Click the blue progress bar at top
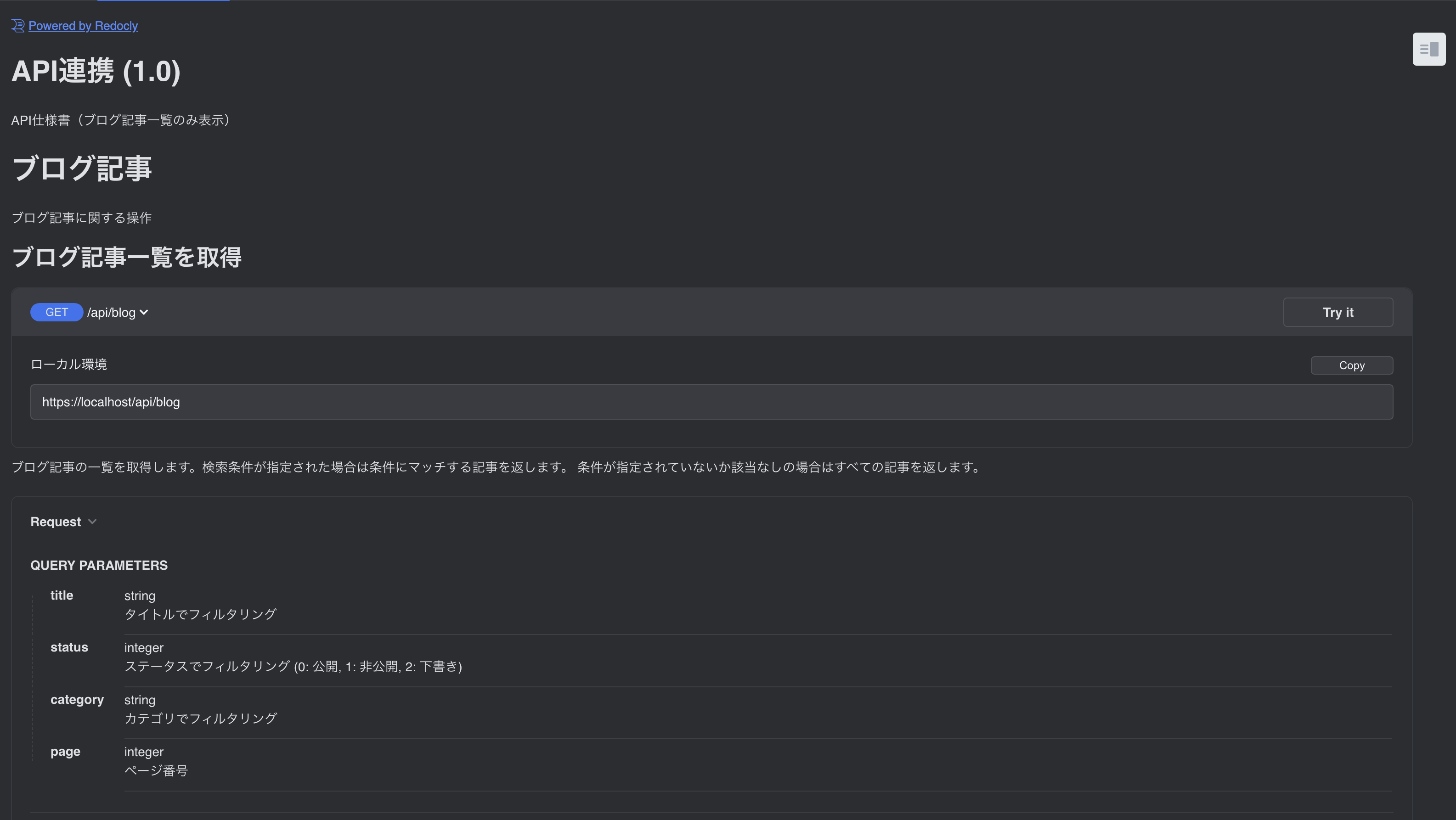The image size is (1456, 820). click(x=164, y=1)
